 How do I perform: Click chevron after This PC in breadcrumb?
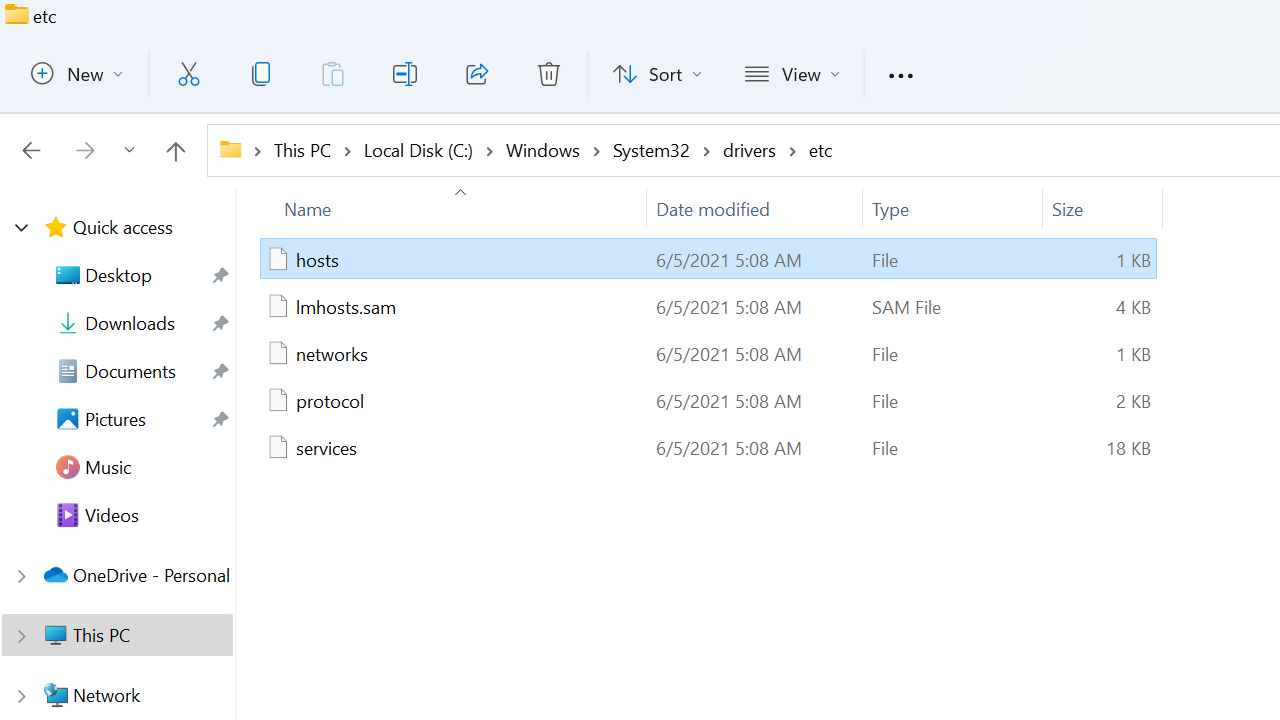(x=347, y=151)
